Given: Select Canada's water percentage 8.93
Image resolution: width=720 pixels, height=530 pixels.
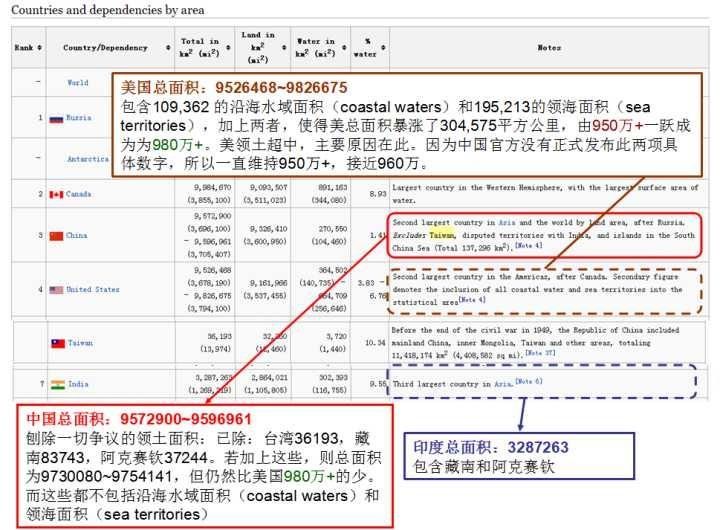Looking at the screenshot, I should click(x=378, y=194).
